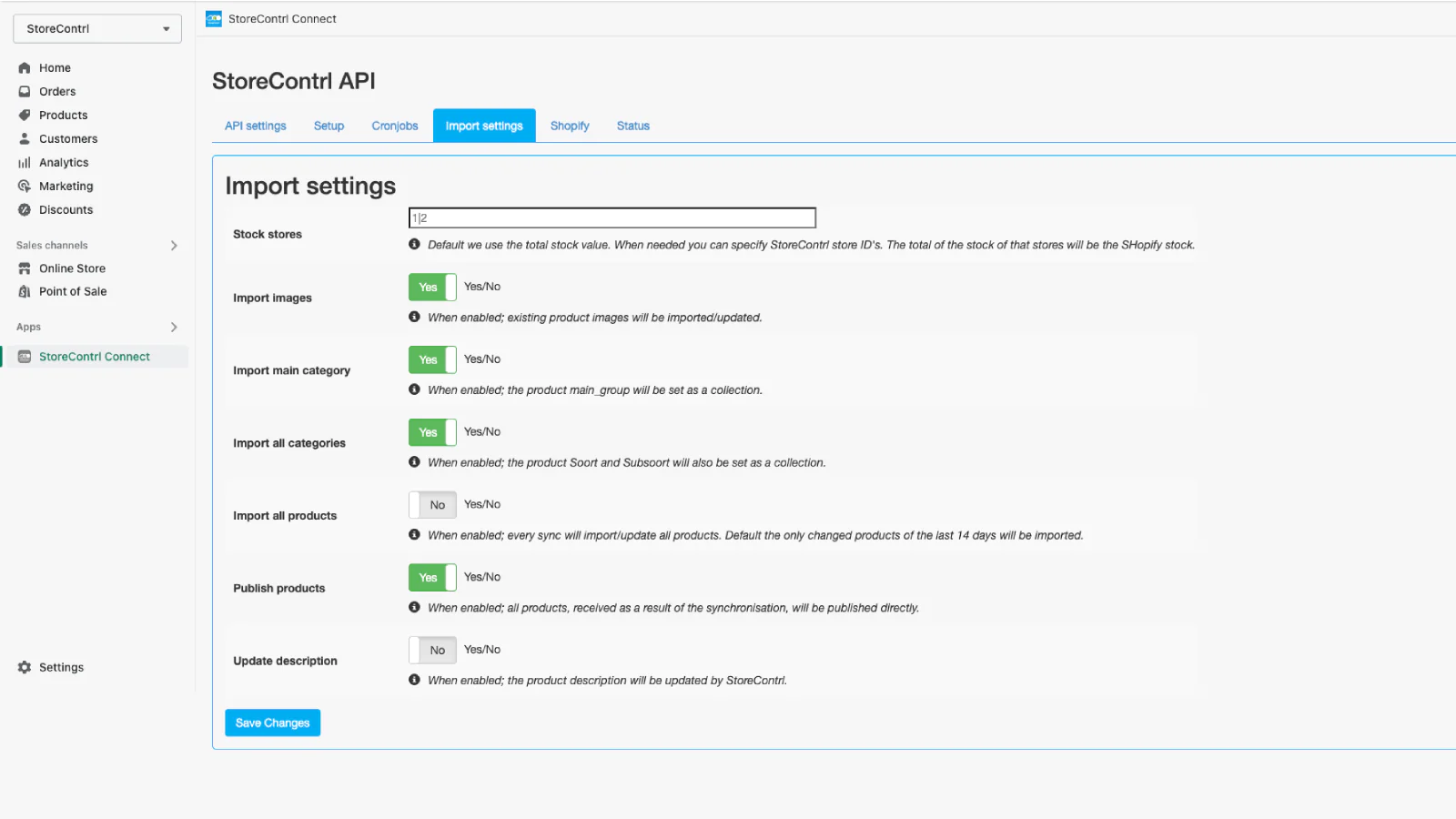Open the Customers page link
Viewport: 1456px width, 819px height.
tap(68, 139)
